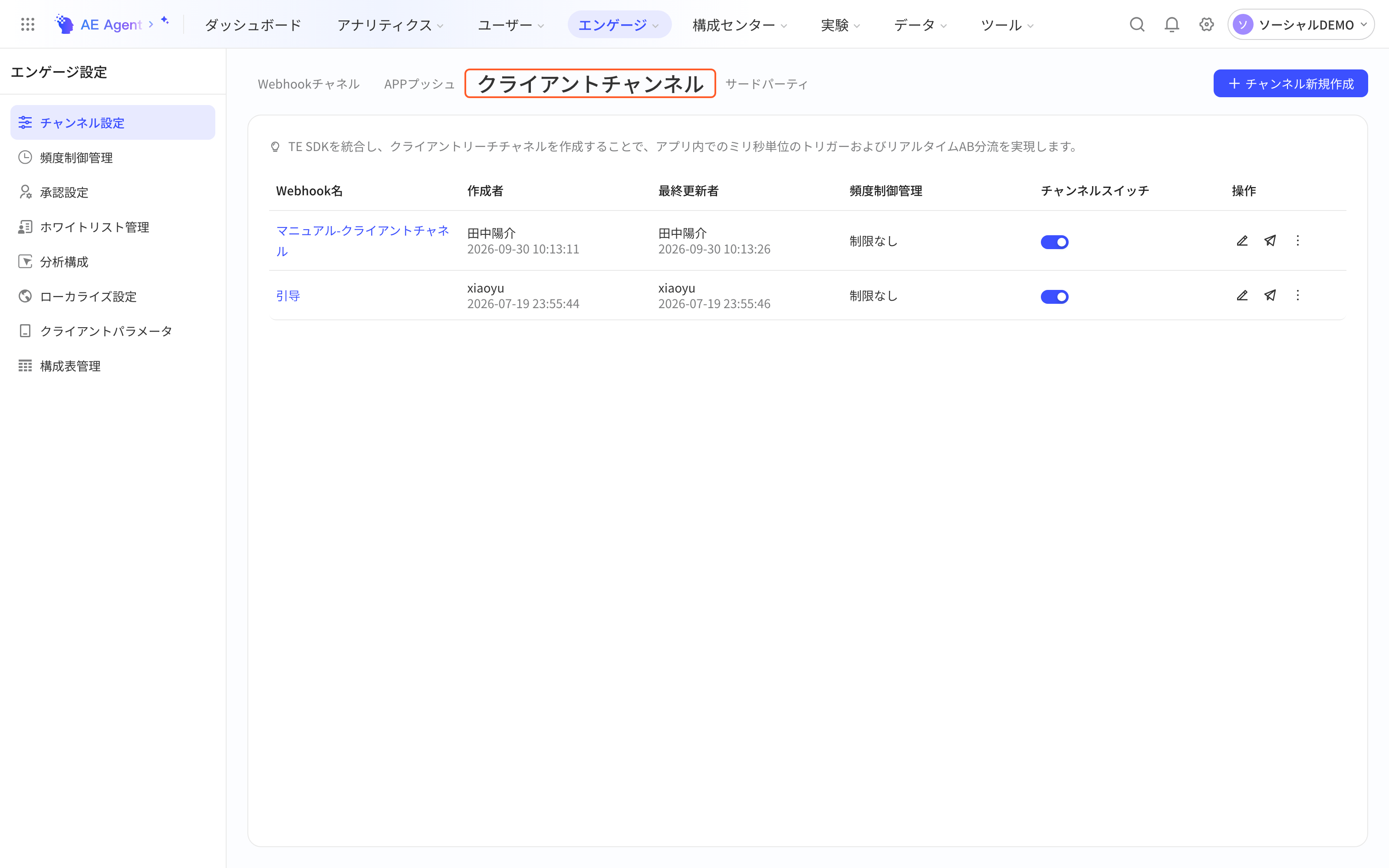Select チャンネル設定 in the sidebar
Viewport: 1389px width, 868px height.
pos(112,122)
